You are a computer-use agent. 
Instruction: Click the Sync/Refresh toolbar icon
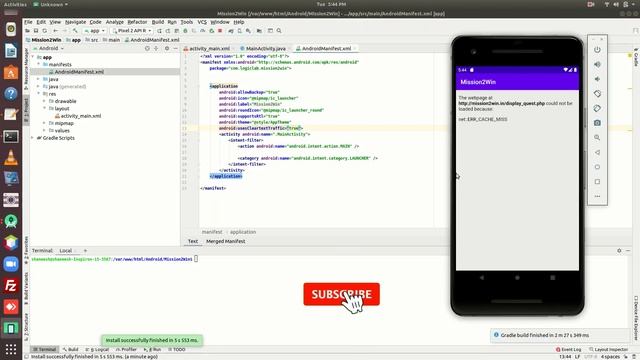coord(44,31)
